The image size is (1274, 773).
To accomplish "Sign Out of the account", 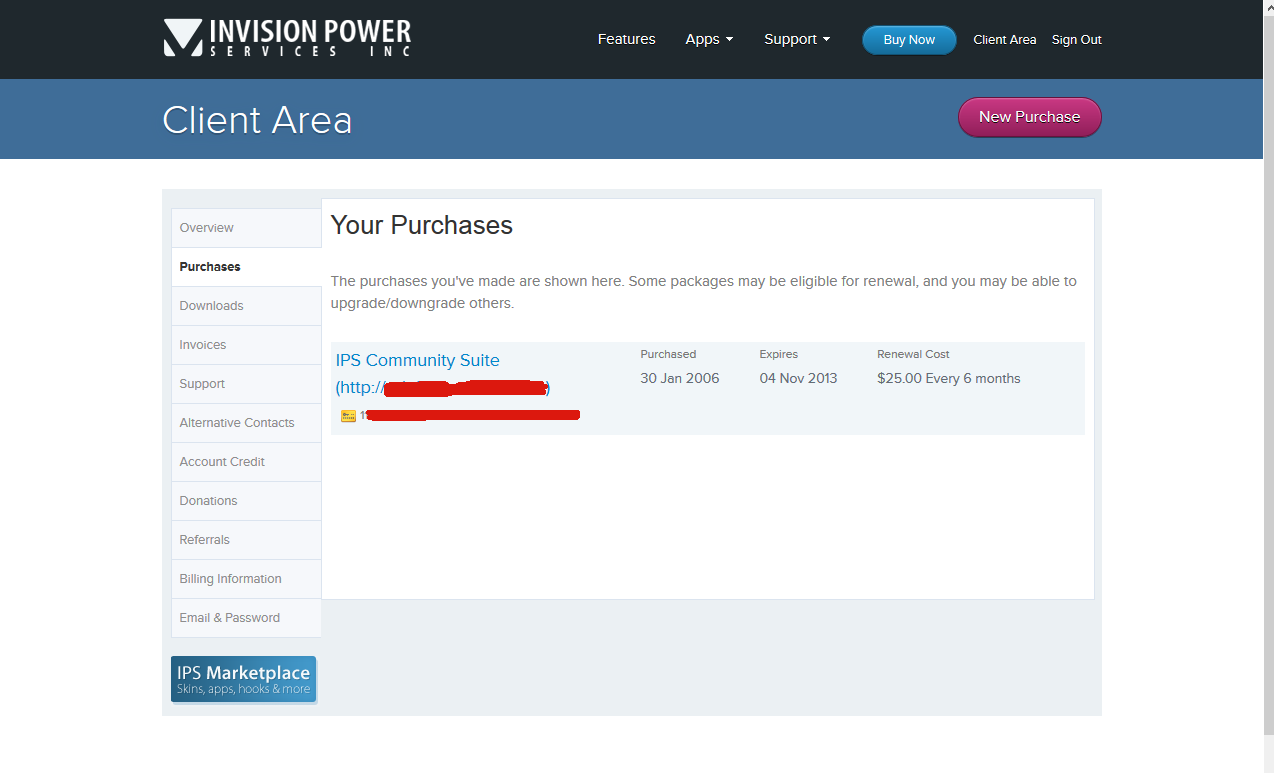I will pos(1076,40).
